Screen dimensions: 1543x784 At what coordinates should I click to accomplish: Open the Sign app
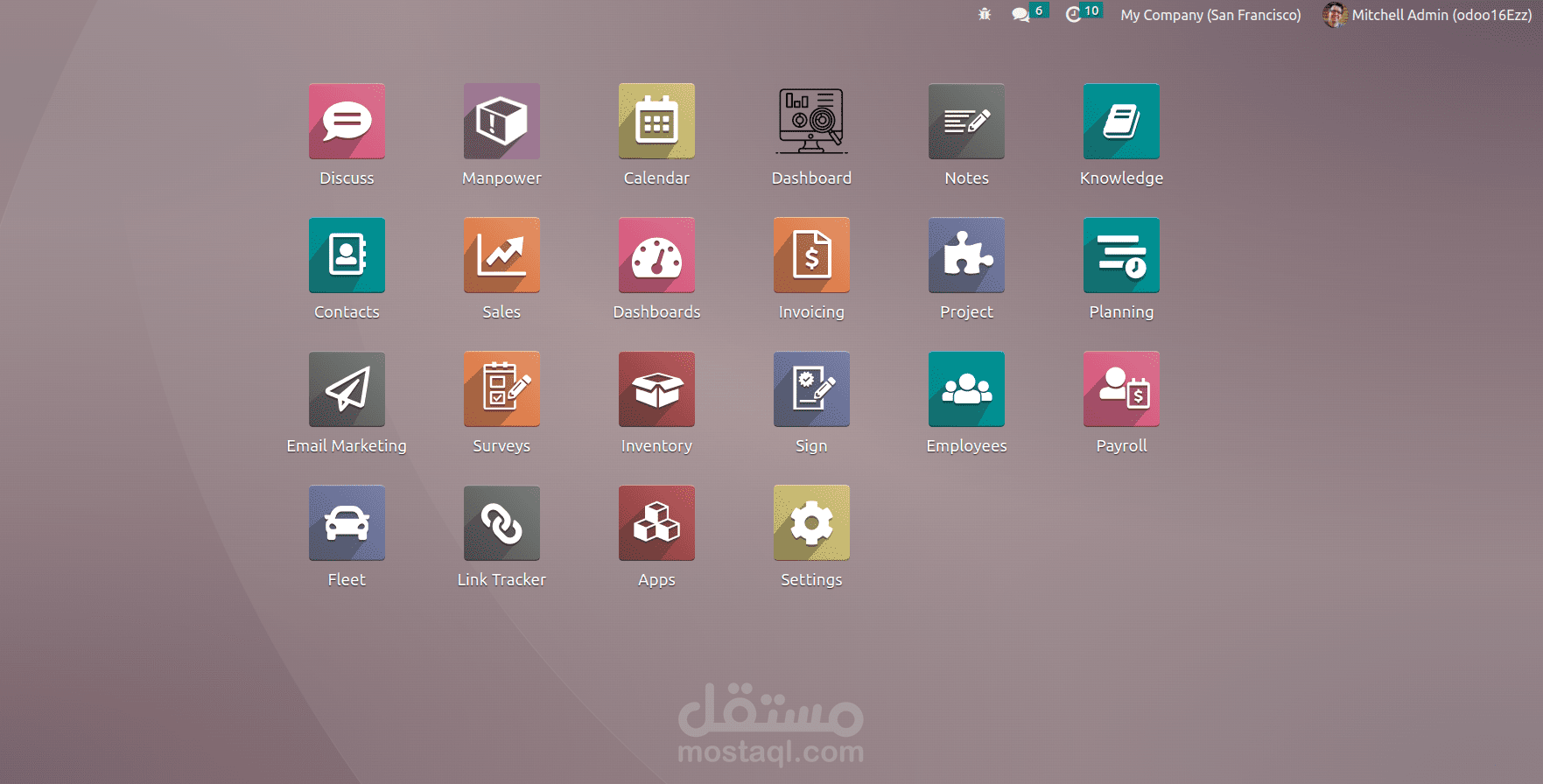pyautogui.click(x=811, y=389)
